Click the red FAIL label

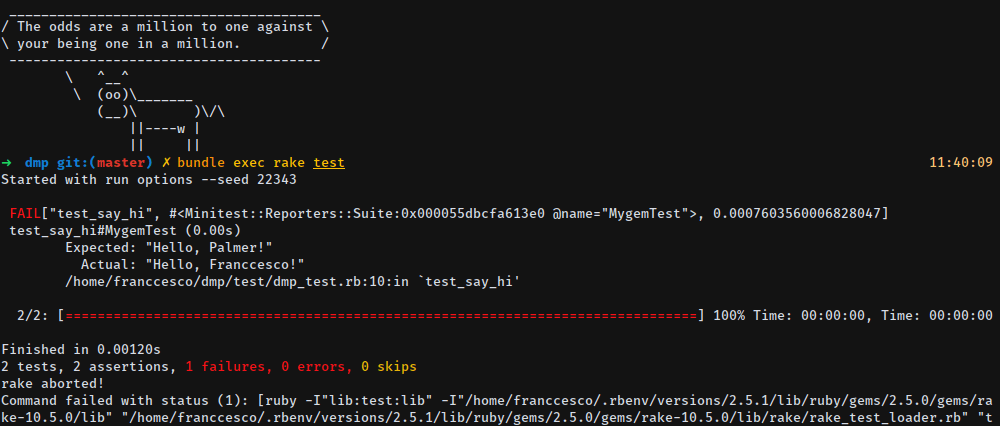point(26,214)
